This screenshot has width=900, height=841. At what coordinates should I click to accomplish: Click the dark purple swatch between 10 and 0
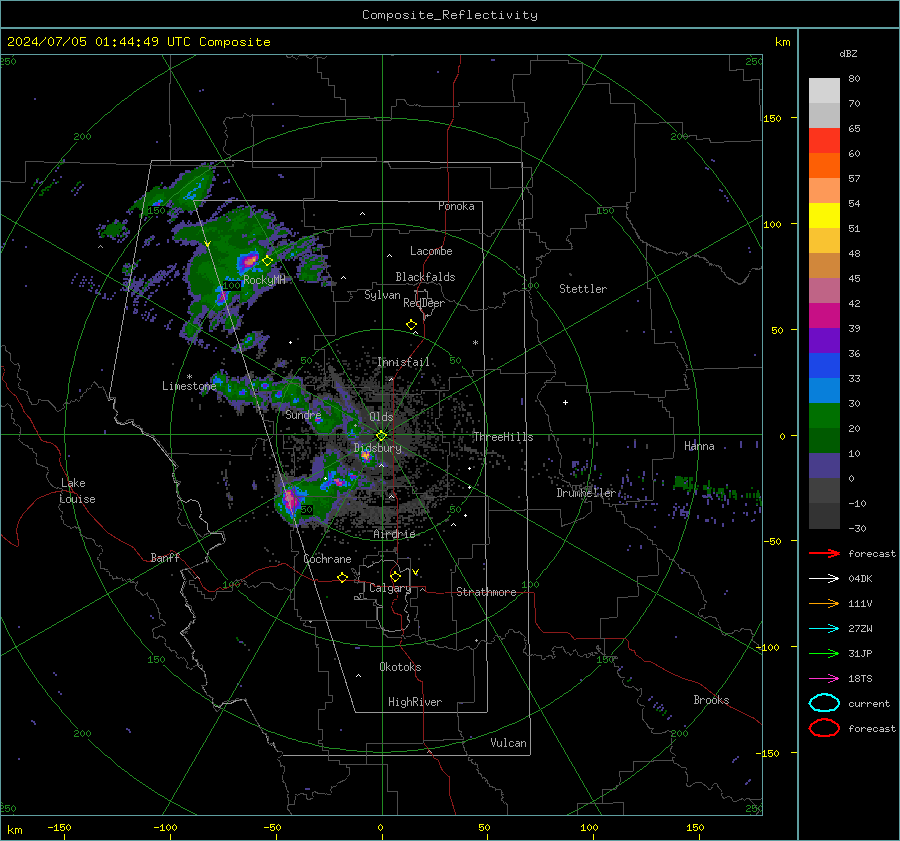click(824, 466)
